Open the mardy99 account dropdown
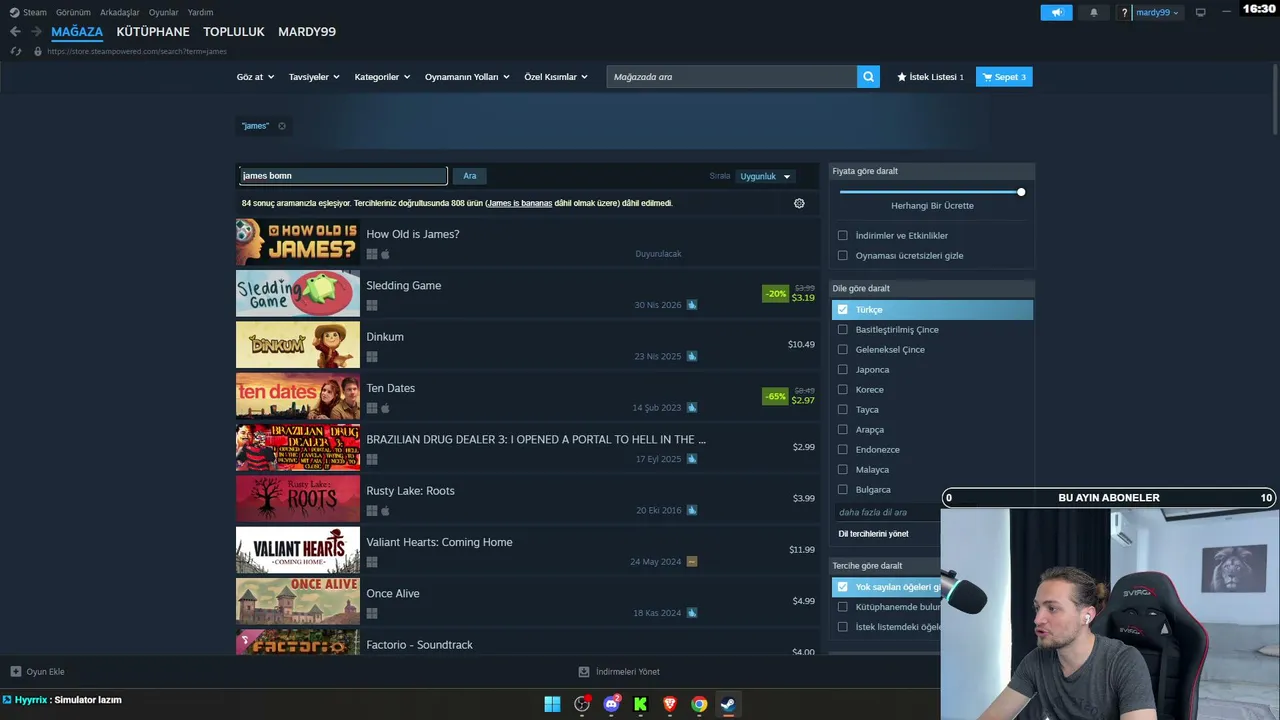The height and width of the screenshot is (720, 1280). click(x=1157, y=12)
